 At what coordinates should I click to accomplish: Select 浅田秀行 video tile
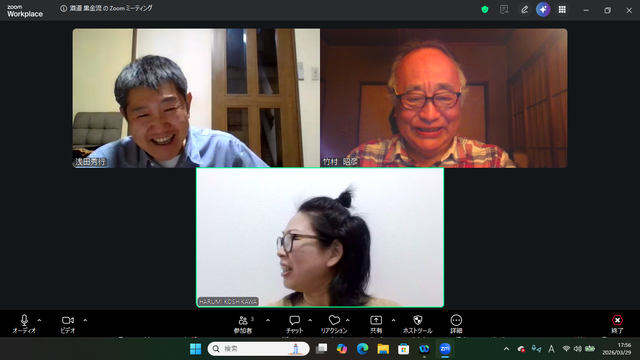coord(196,98)
